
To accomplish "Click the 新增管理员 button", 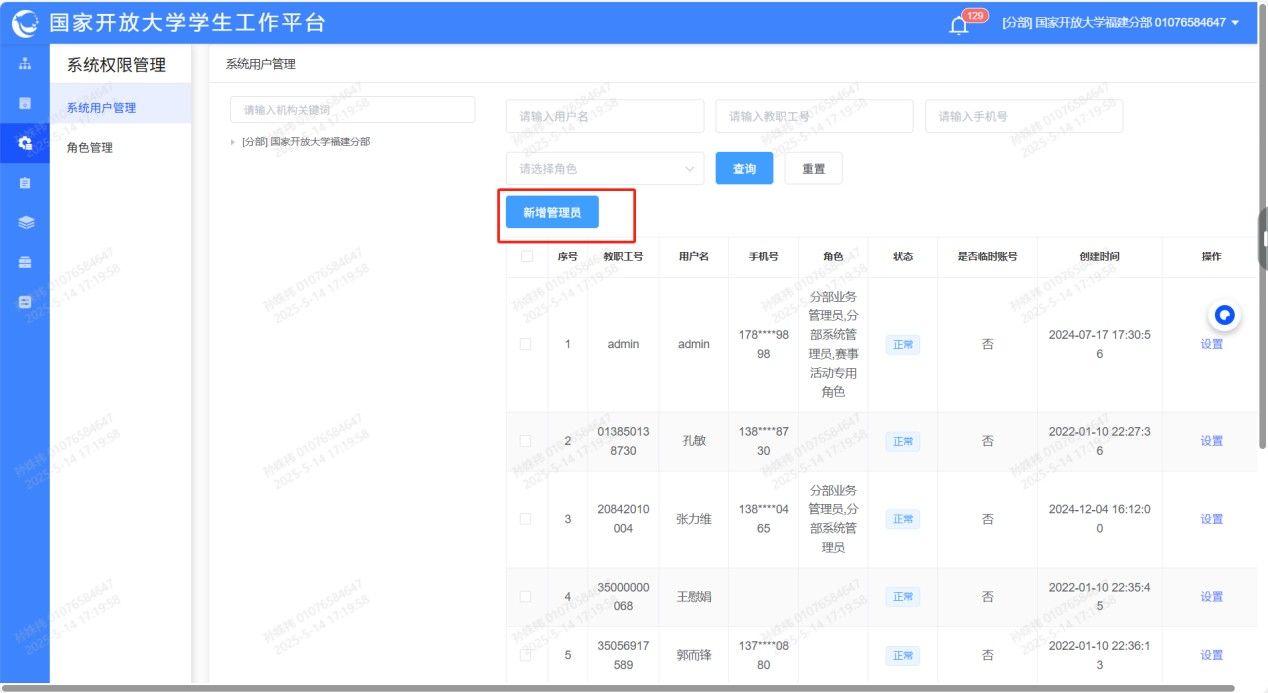I will 552,213.
